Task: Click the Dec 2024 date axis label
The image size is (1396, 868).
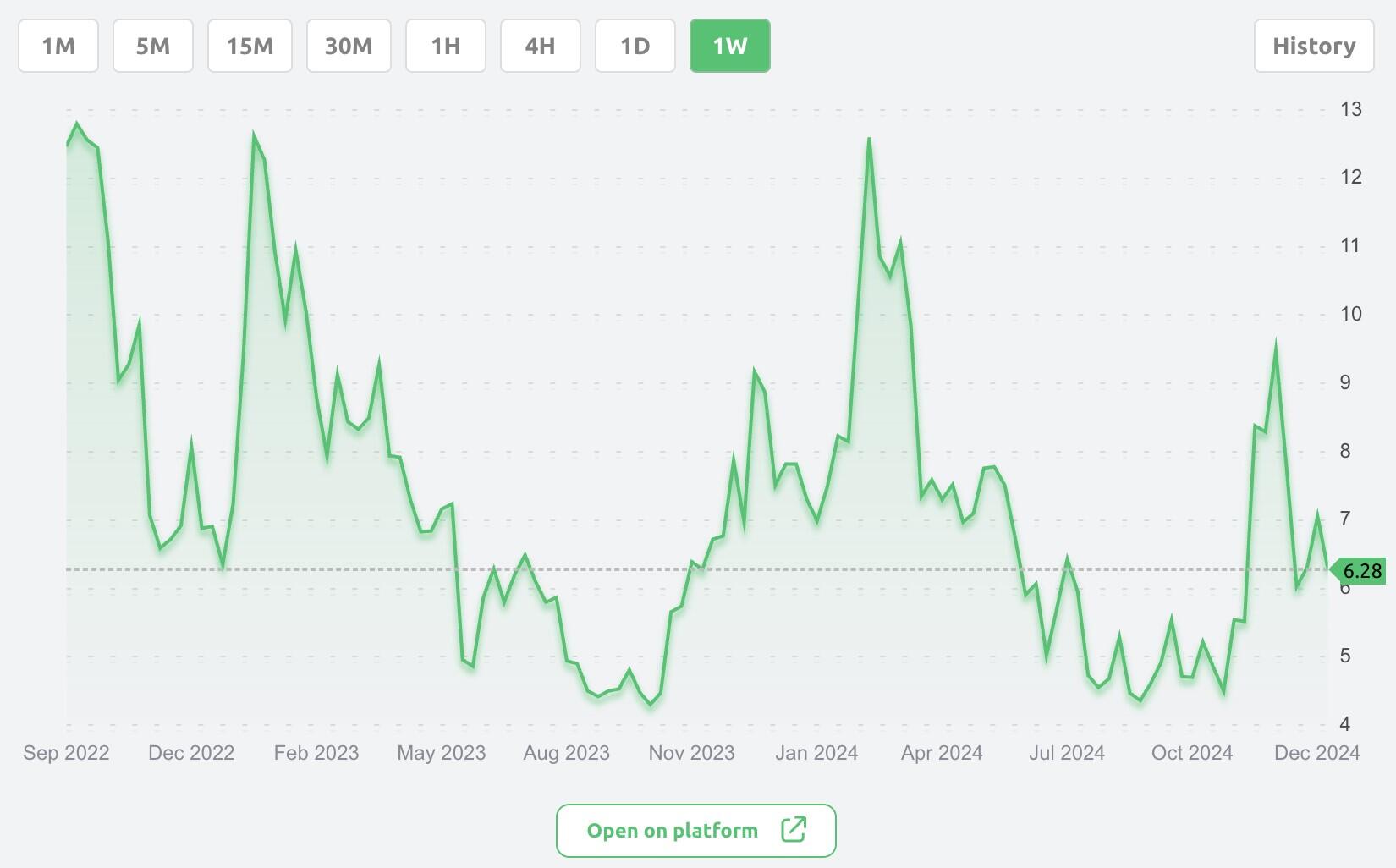Action: 1316,753
